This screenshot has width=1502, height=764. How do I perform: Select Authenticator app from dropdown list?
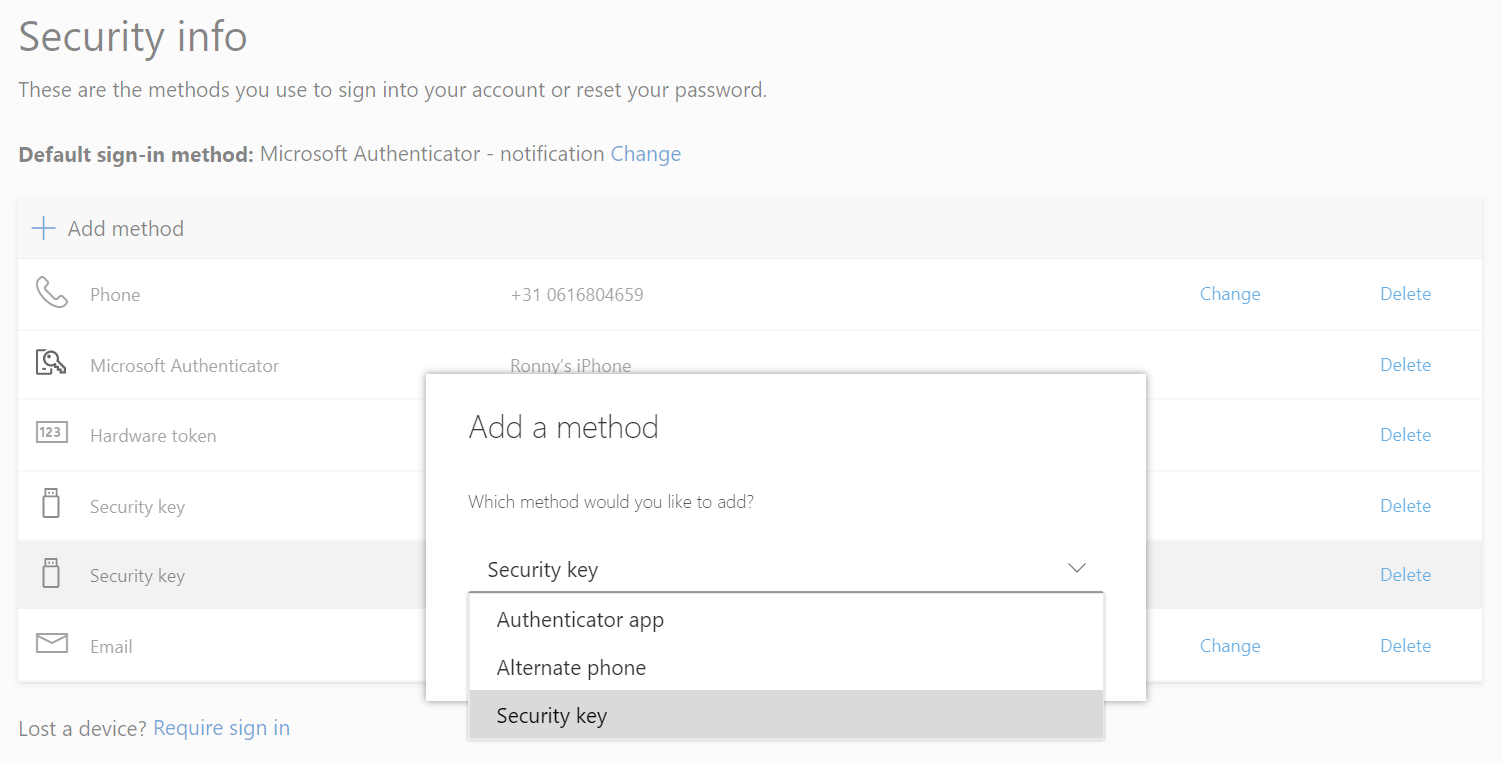580,620
